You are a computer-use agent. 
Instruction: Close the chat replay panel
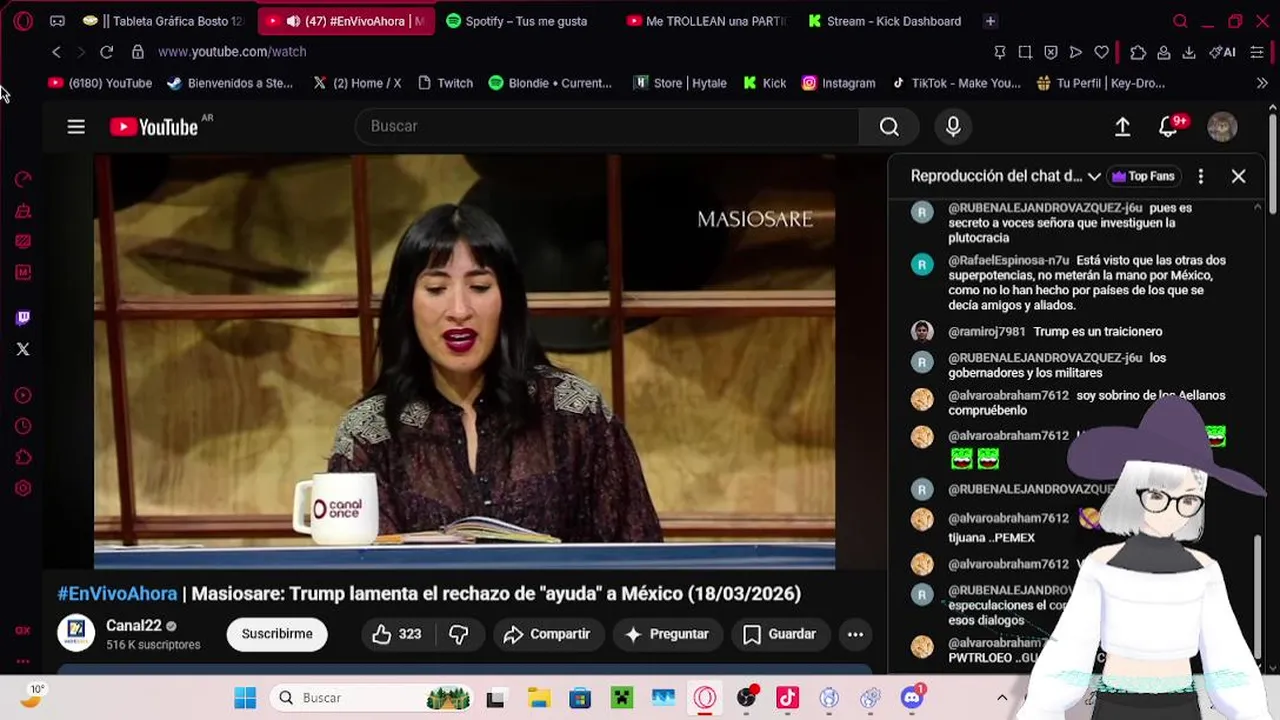tap(1238, 176)
